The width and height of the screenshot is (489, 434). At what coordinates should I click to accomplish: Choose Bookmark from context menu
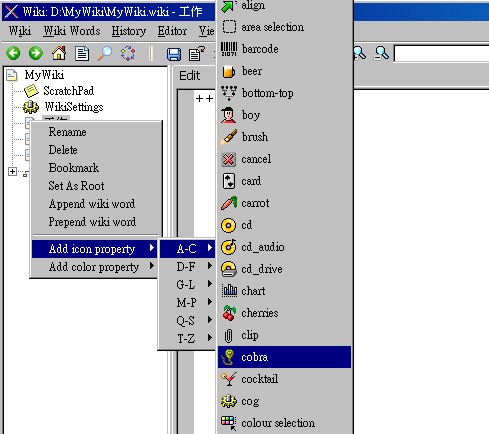click(x=97, y=168)
